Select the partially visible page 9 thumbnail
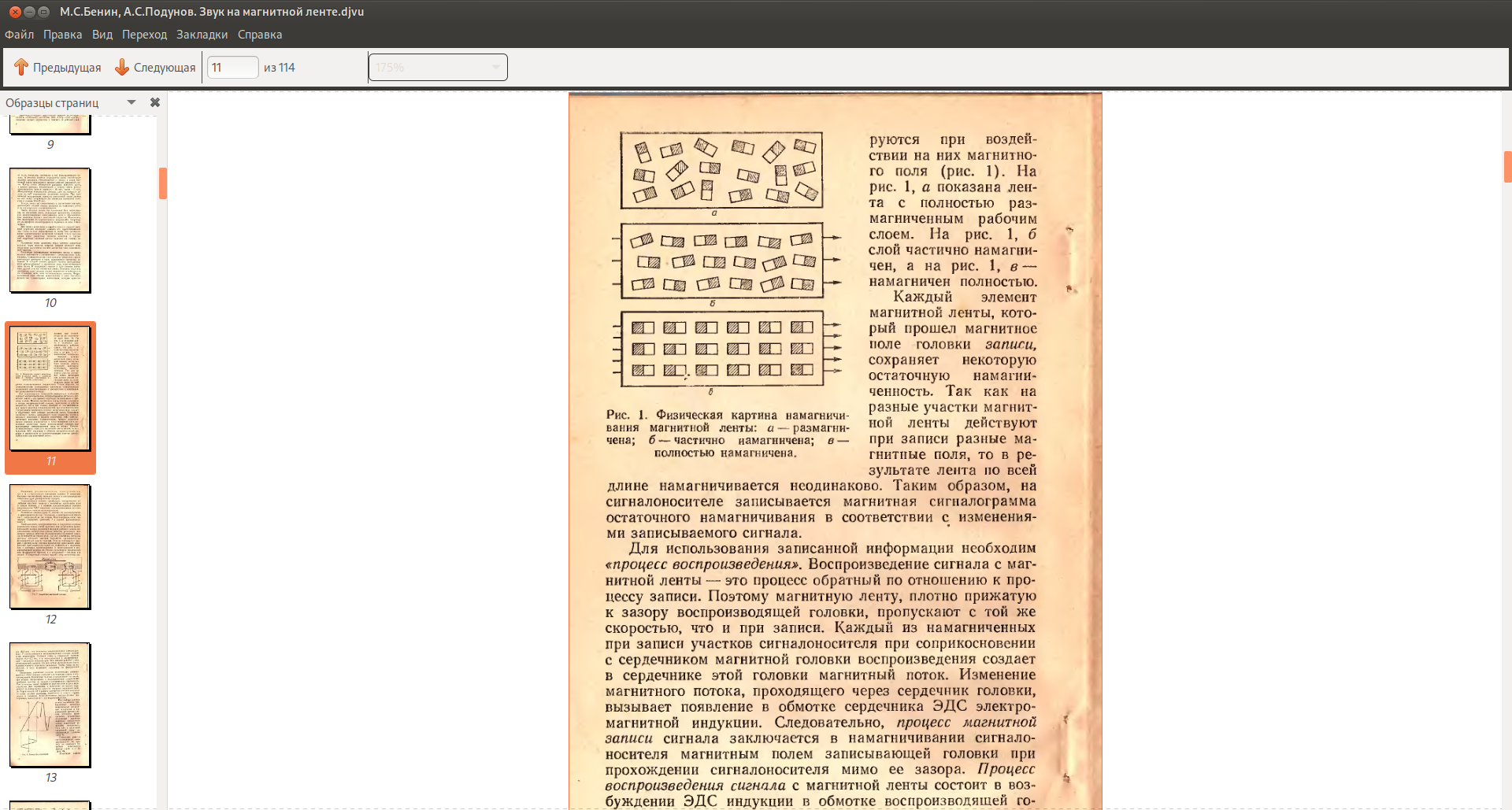Screen dimensions: 1512x810 50,124
